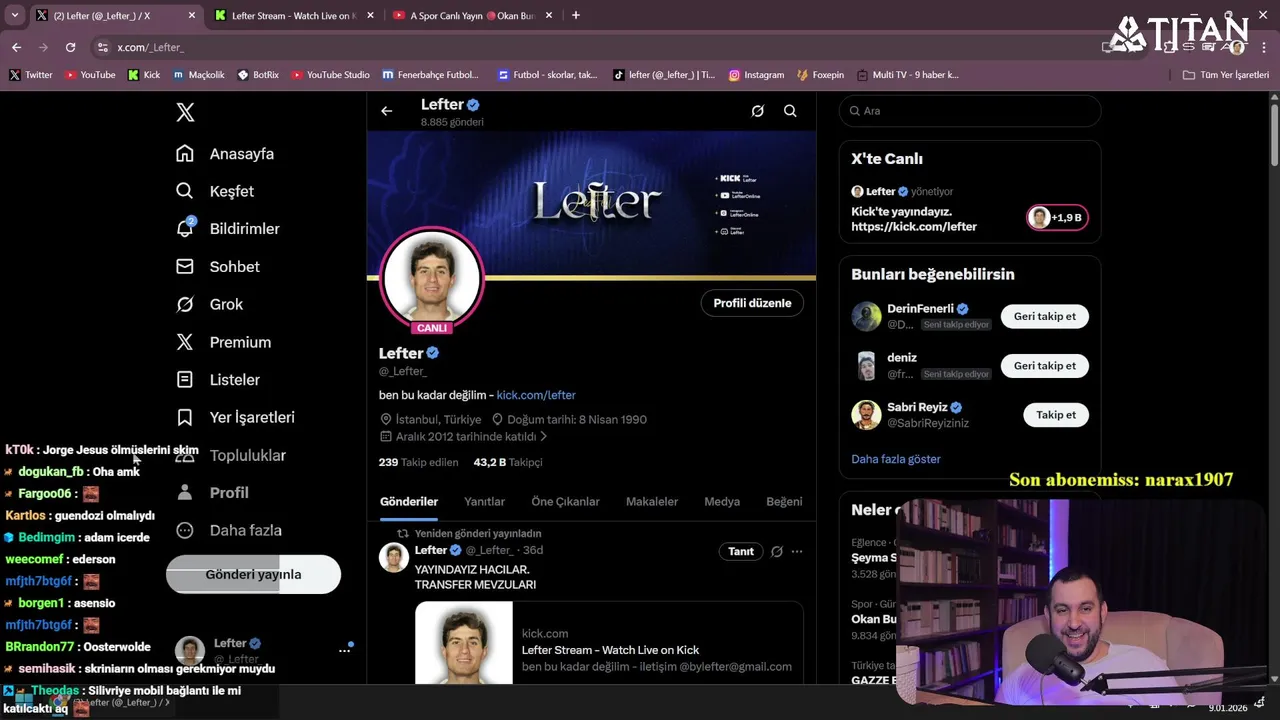Open the Foxepin bookmark

pos(821,75)
